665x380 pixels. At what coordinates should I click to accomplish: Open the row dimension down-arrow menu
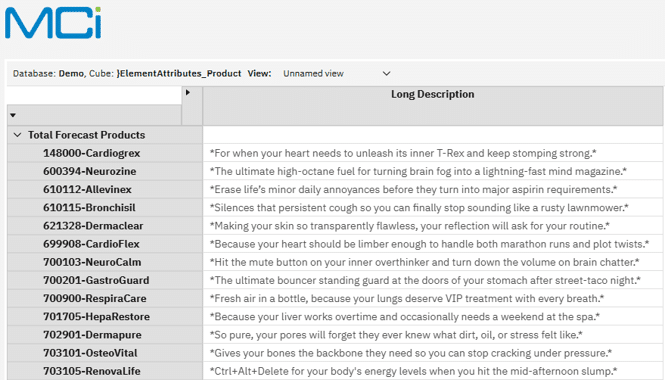pos(13,115)
